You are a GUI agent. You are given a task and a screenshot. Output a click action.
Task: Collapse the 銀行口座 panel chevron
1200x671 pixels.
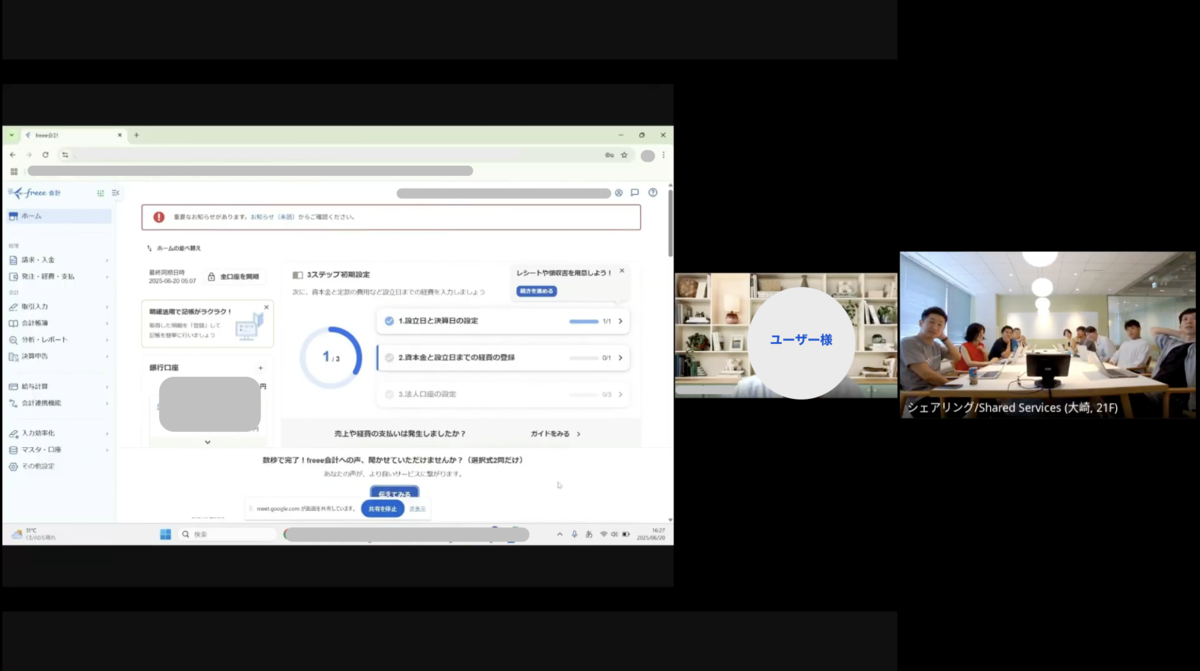pyautogui.click(x=208, y=442)
